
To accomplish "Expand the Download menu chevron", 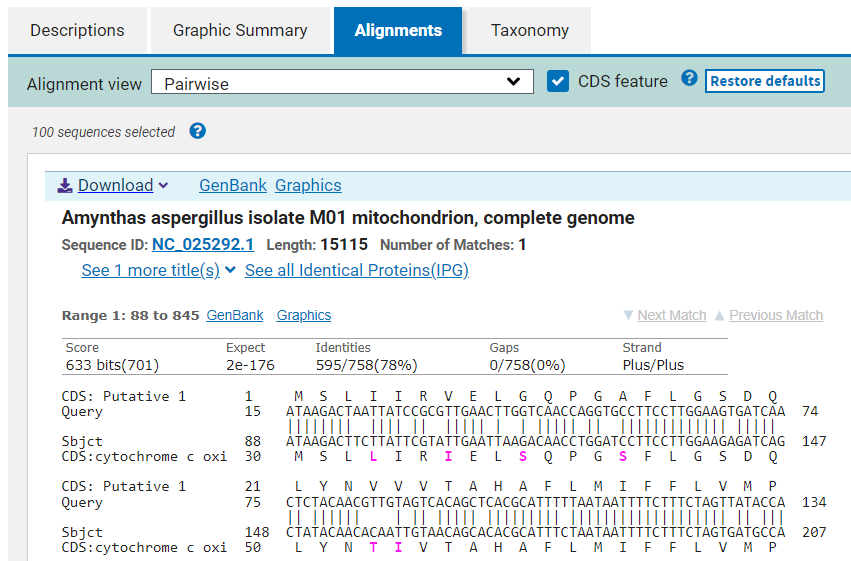I will click(x=164, y=186).
